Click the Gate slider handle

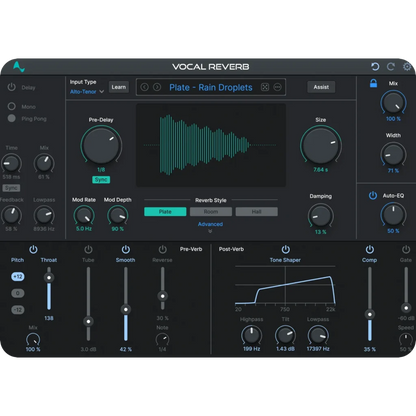[x=406, y=308]
